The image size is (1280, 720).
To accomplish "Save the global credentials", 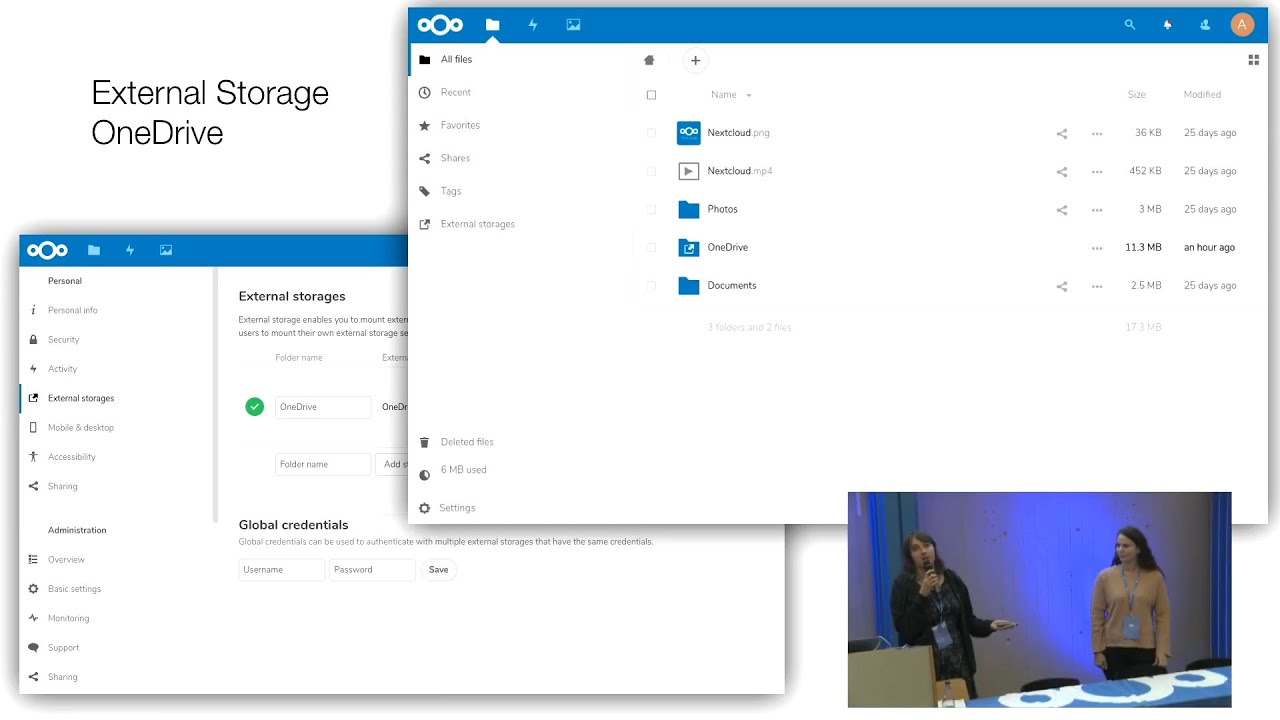I will pos(438,570).
